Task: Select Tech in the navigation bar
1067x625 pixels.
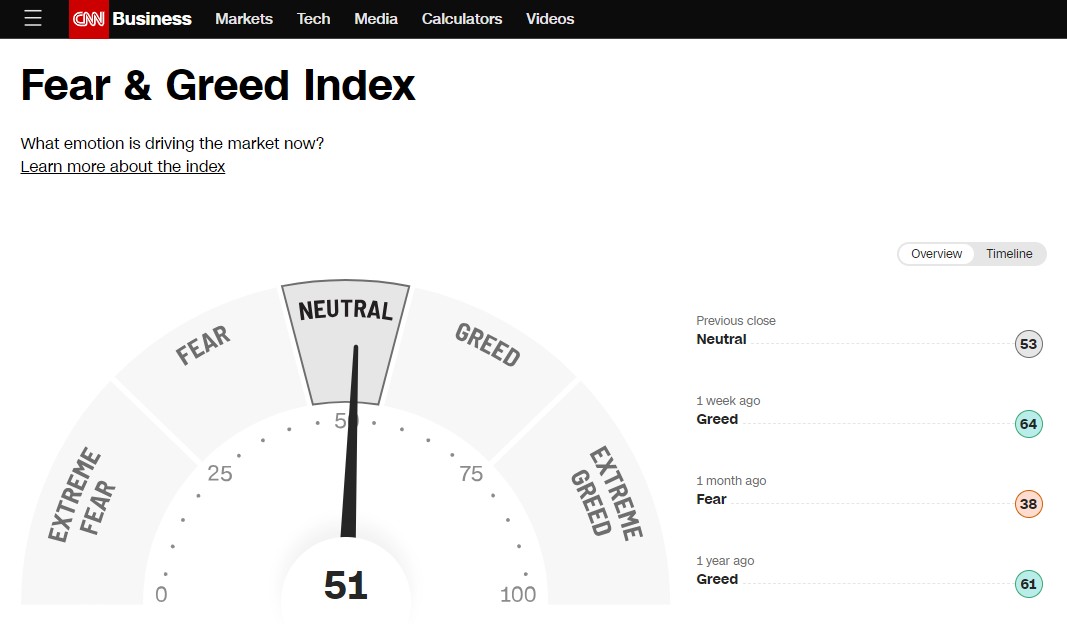Action: [313, 18]
